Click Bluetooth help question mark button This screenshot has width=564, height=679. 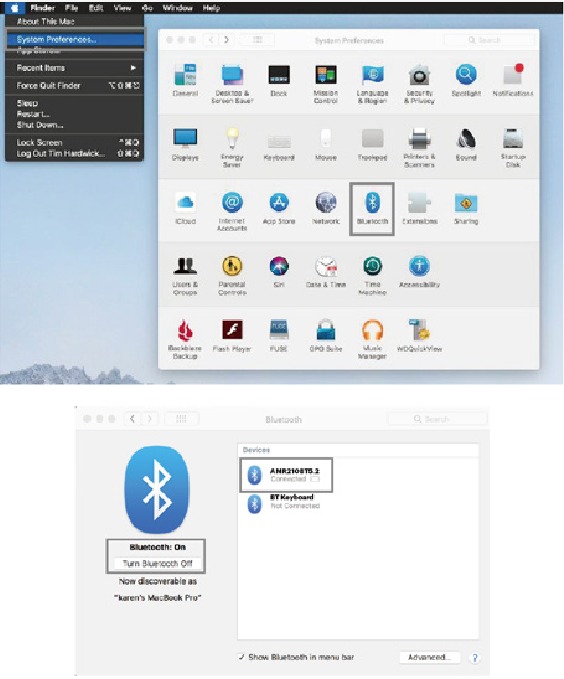475,657
